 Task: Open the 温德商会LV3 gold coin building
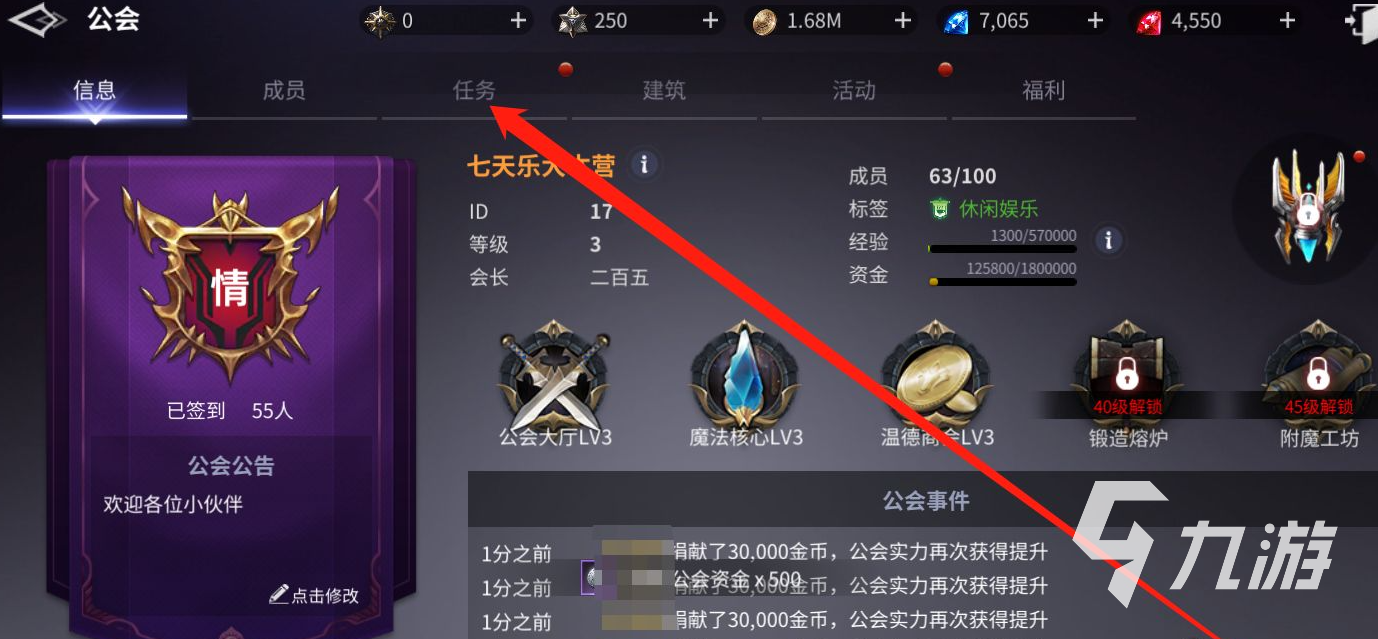point(937,376)
